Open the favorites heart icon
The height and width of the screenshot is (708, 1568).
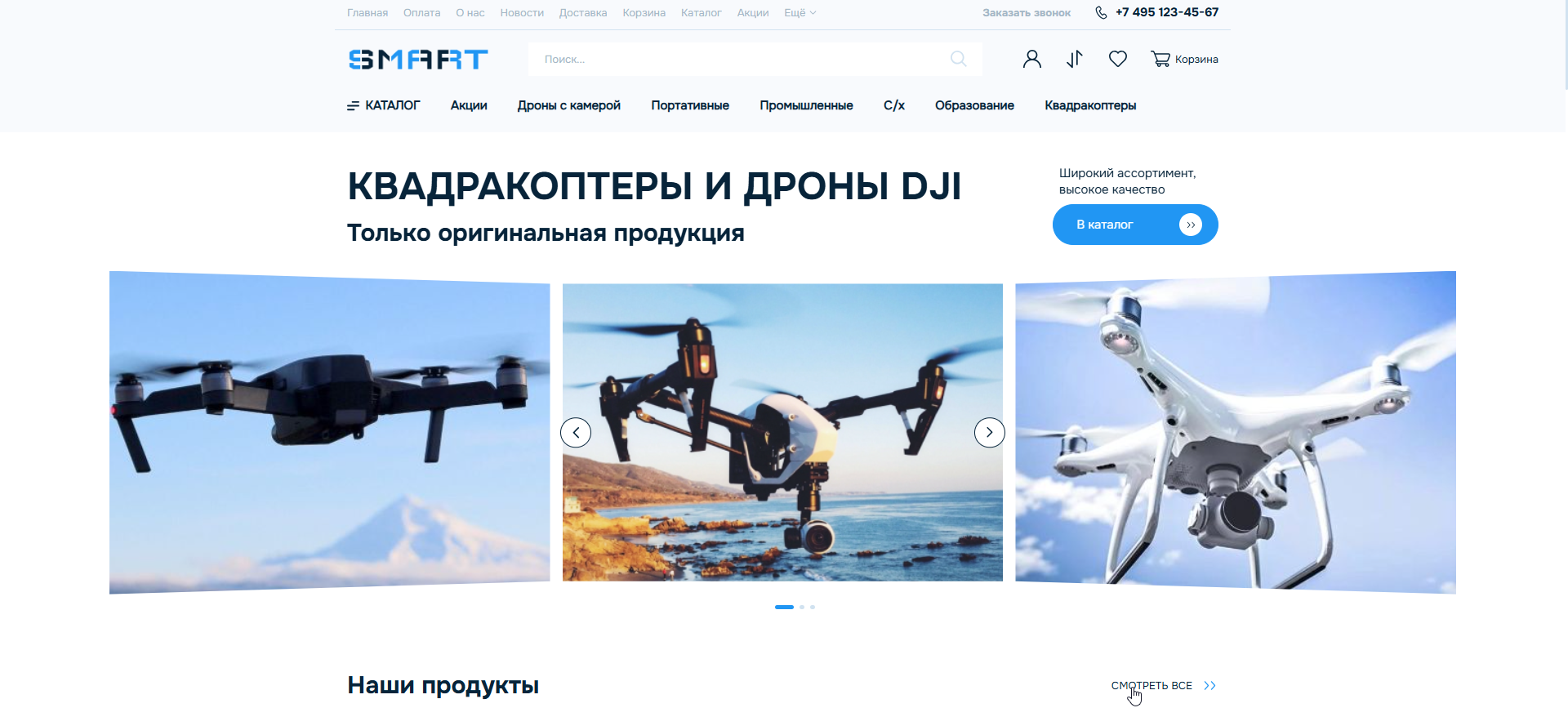click(x=1118, y=59)
